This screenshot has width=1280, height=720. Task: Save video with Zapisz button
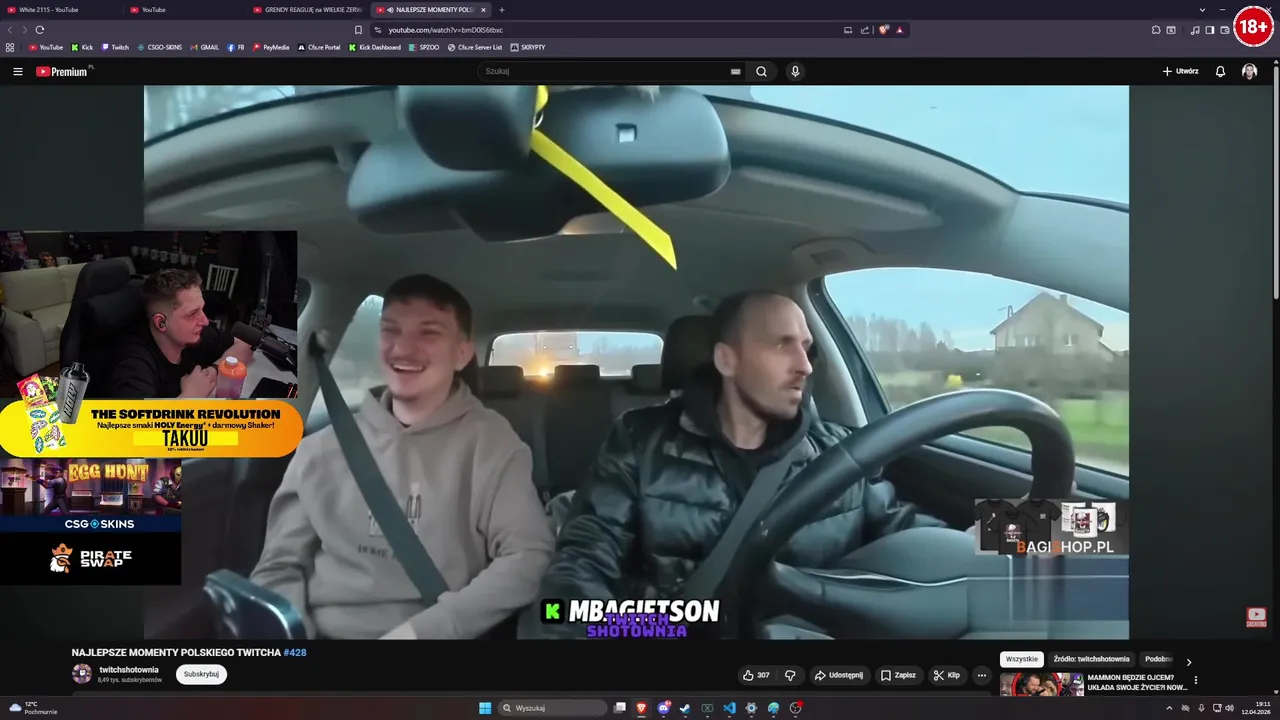[x=898, y=675]
